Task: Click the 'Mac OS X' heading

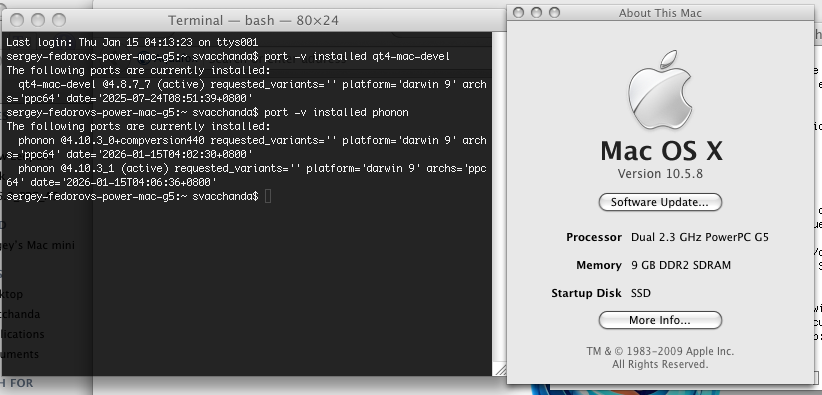Action: click(662, 151)
